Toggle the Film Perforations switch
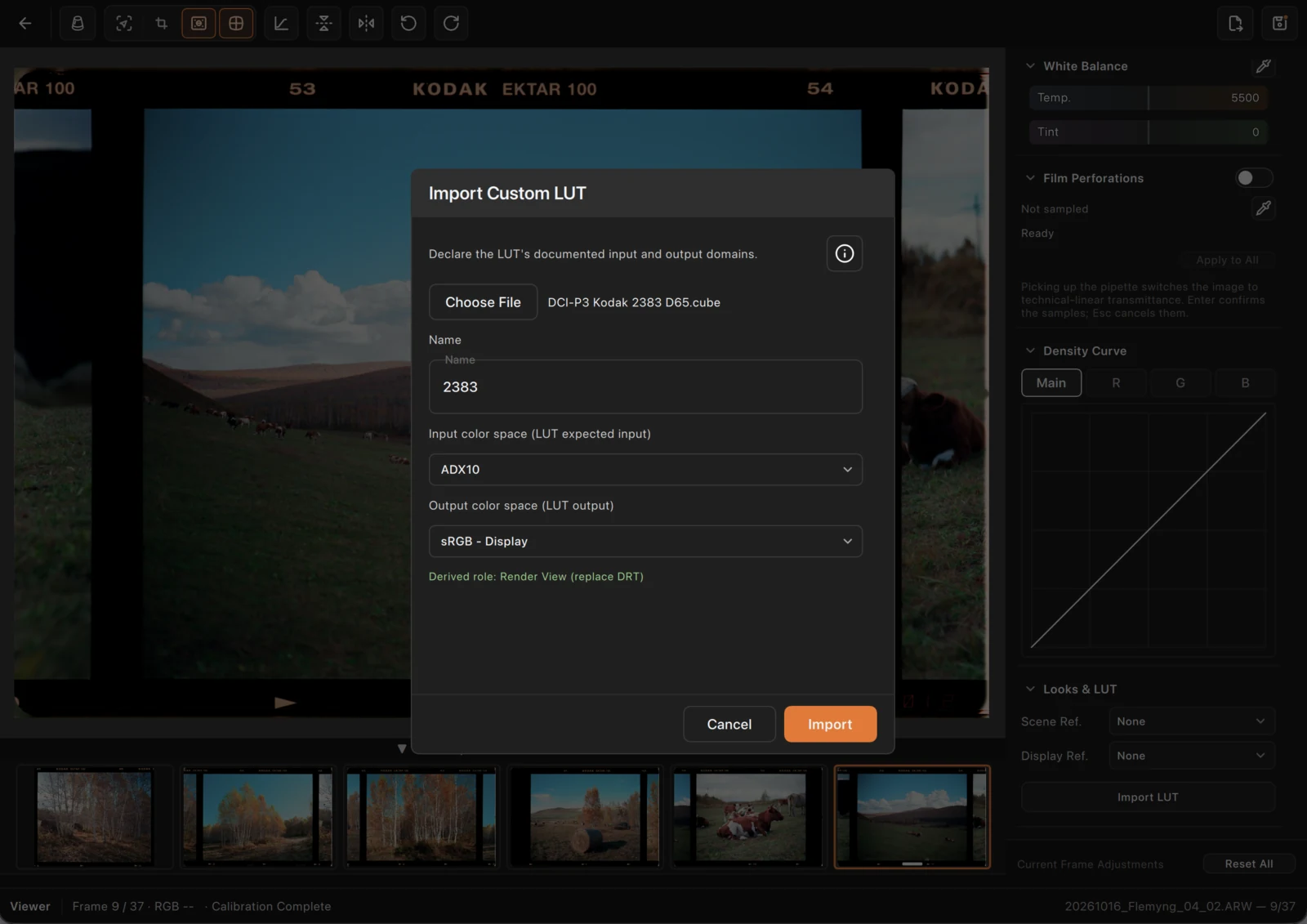The width and height of the screenshot is (1307, 924). [x=1253, y=178]
